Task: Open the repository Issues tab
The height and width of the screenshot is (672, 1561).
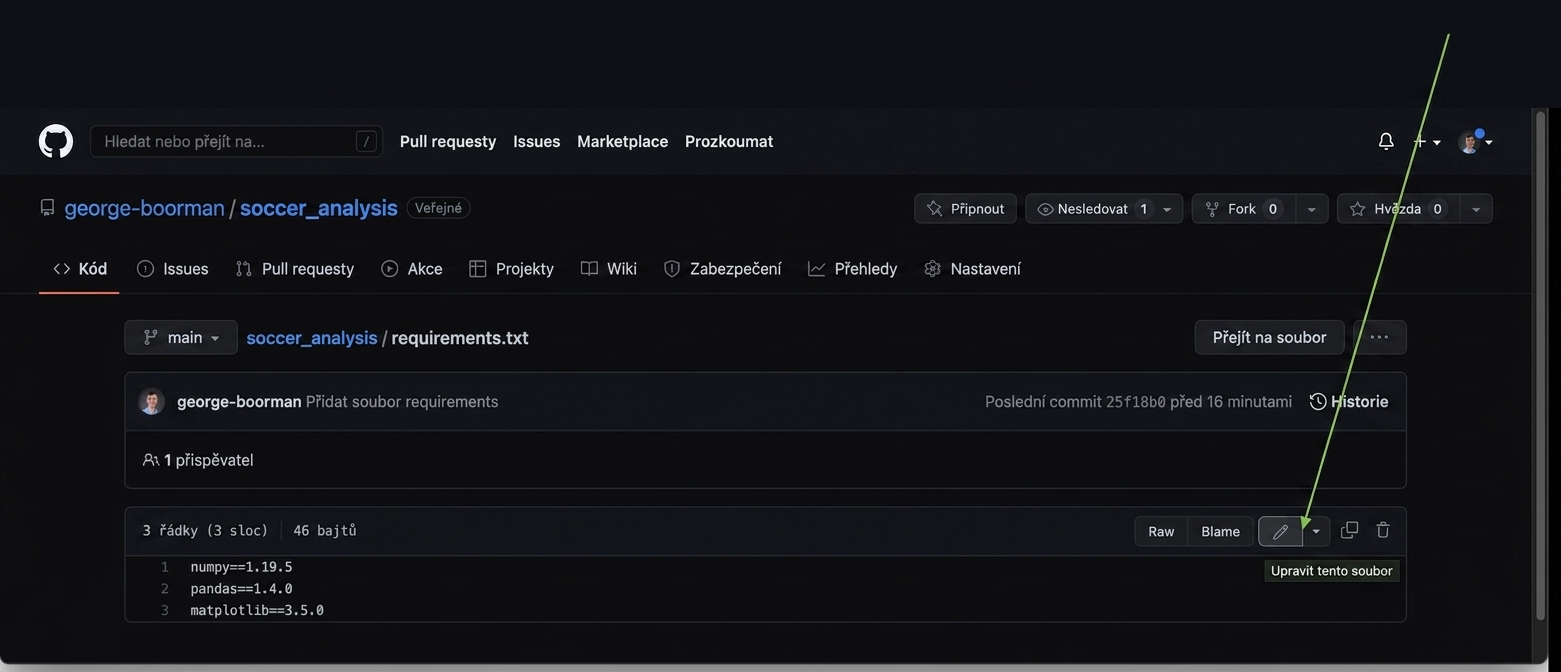Action: click(x=173, y=268)
